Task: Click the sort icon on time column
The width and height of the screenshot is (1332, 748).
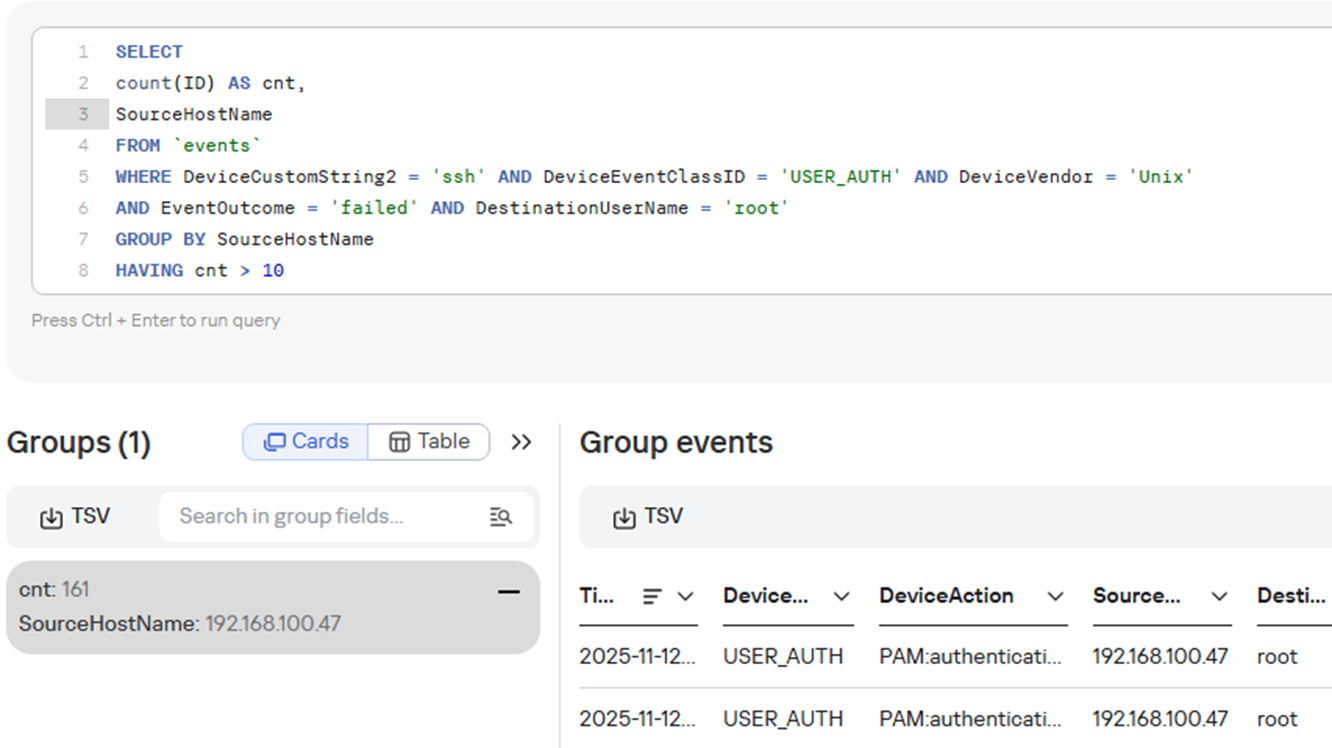Action: (x=652, y=597)
